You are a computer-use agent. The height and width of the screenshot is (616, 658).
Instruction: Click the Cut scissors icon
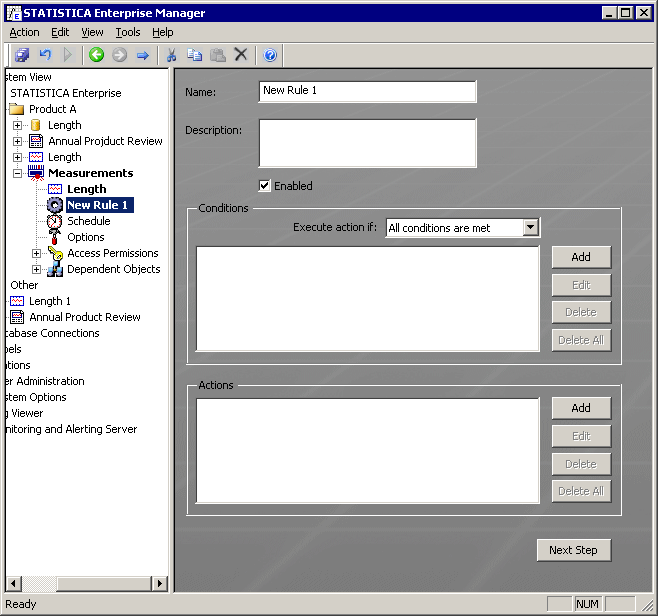pos(171,55)
